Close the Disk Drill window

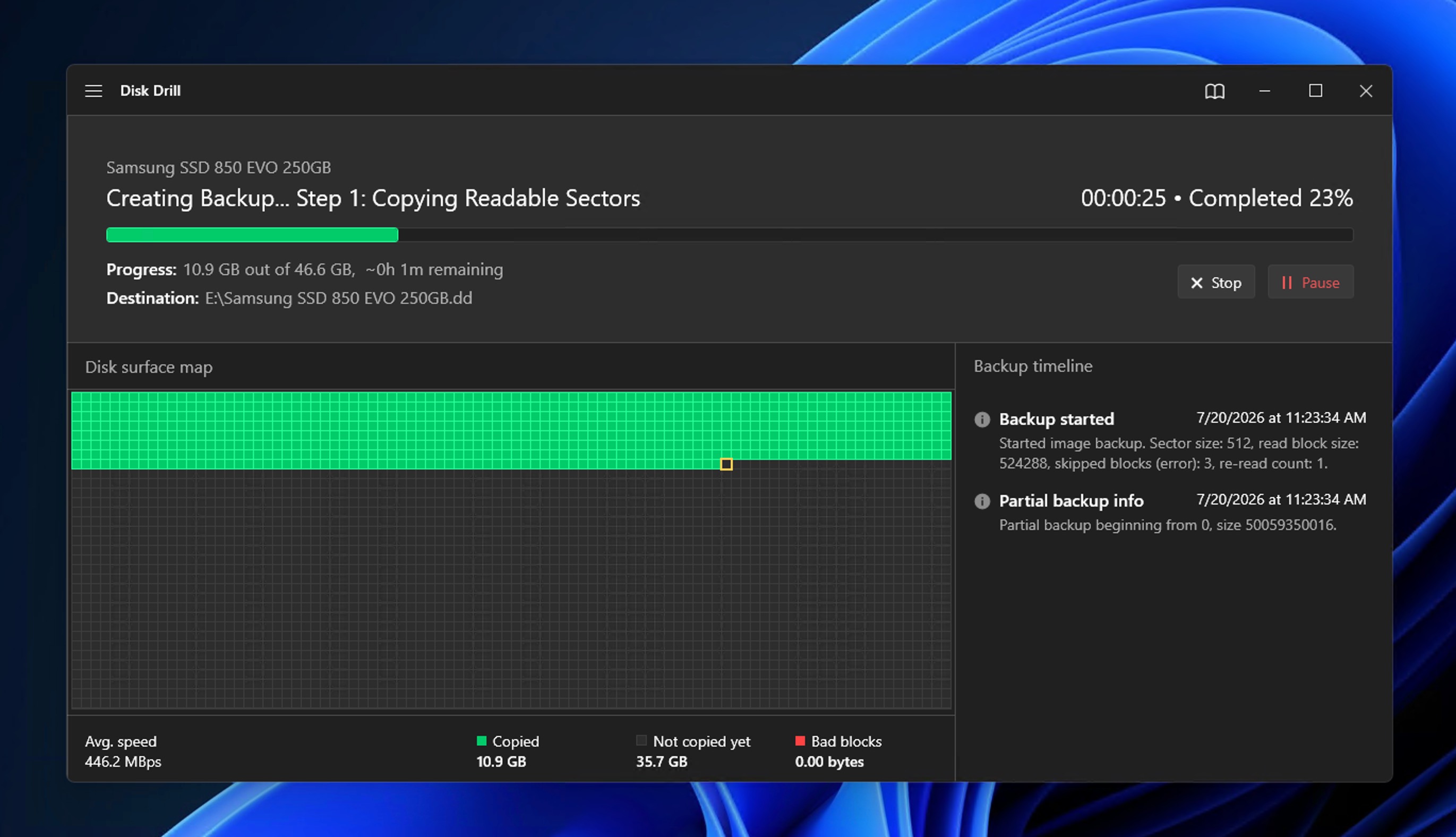pyautogui.click(x=1366, y=91)
